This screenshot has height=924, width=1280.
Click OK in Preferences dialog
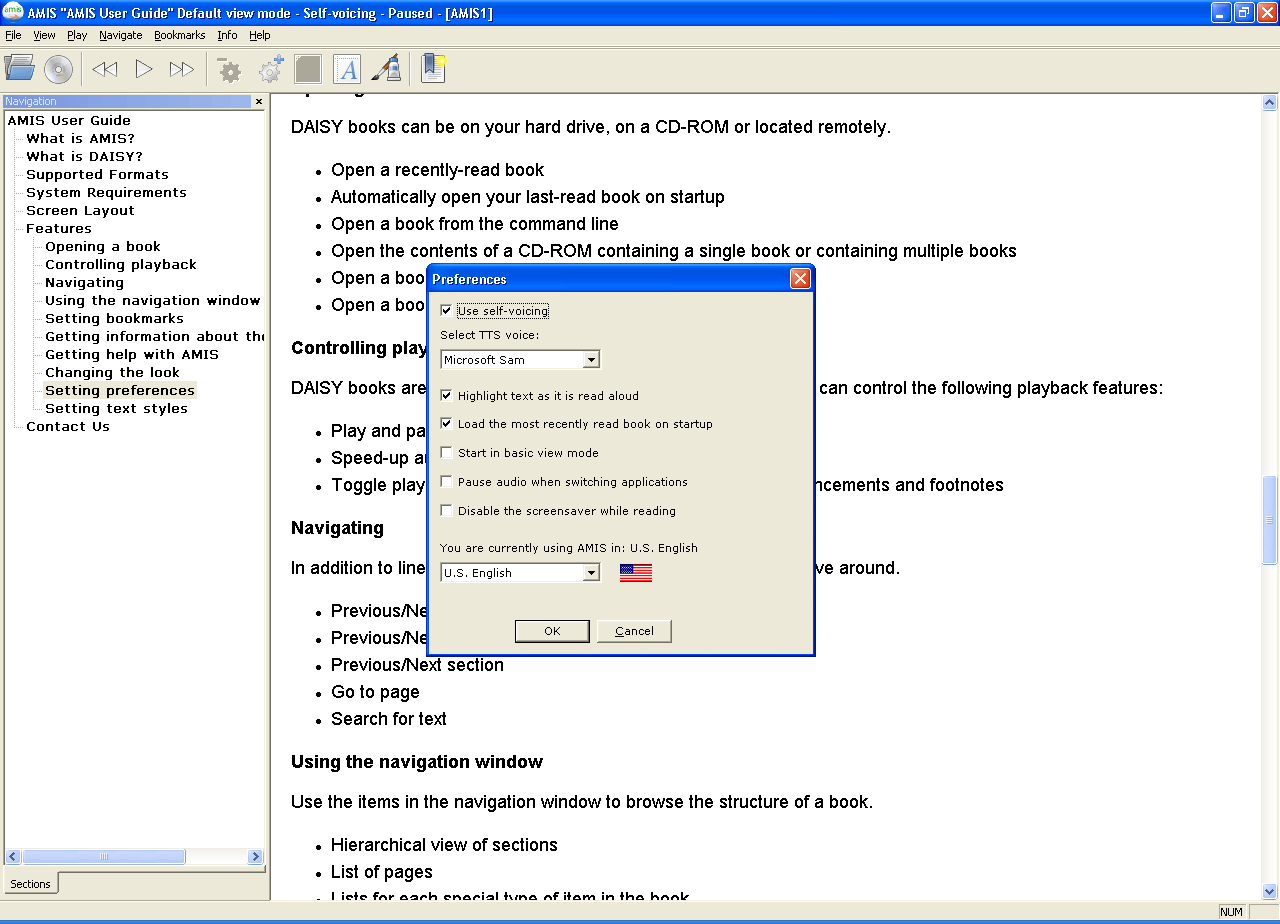click(x=552, y=631)
